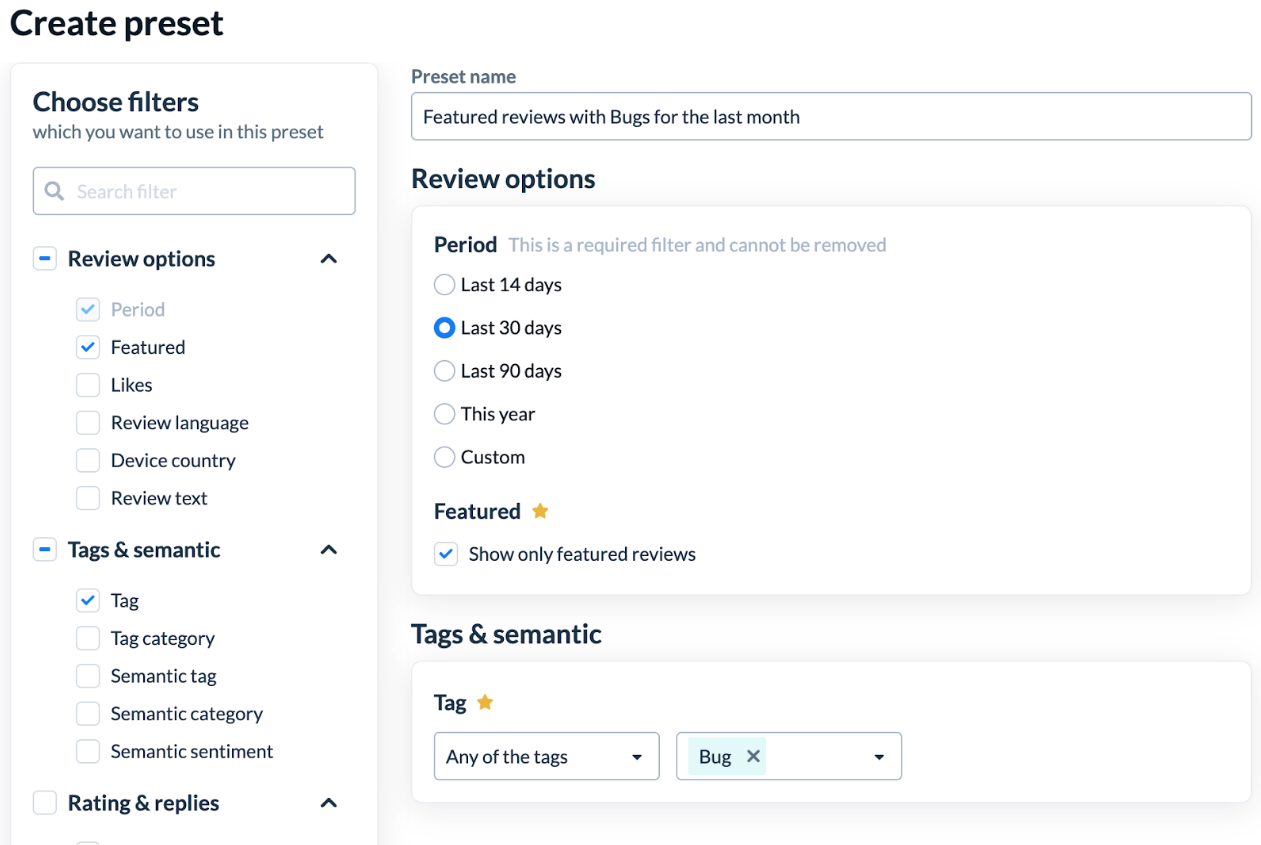Enable the Likes filter checkbox
This screenshot has width=1261, height=845.
click(88, 385)
